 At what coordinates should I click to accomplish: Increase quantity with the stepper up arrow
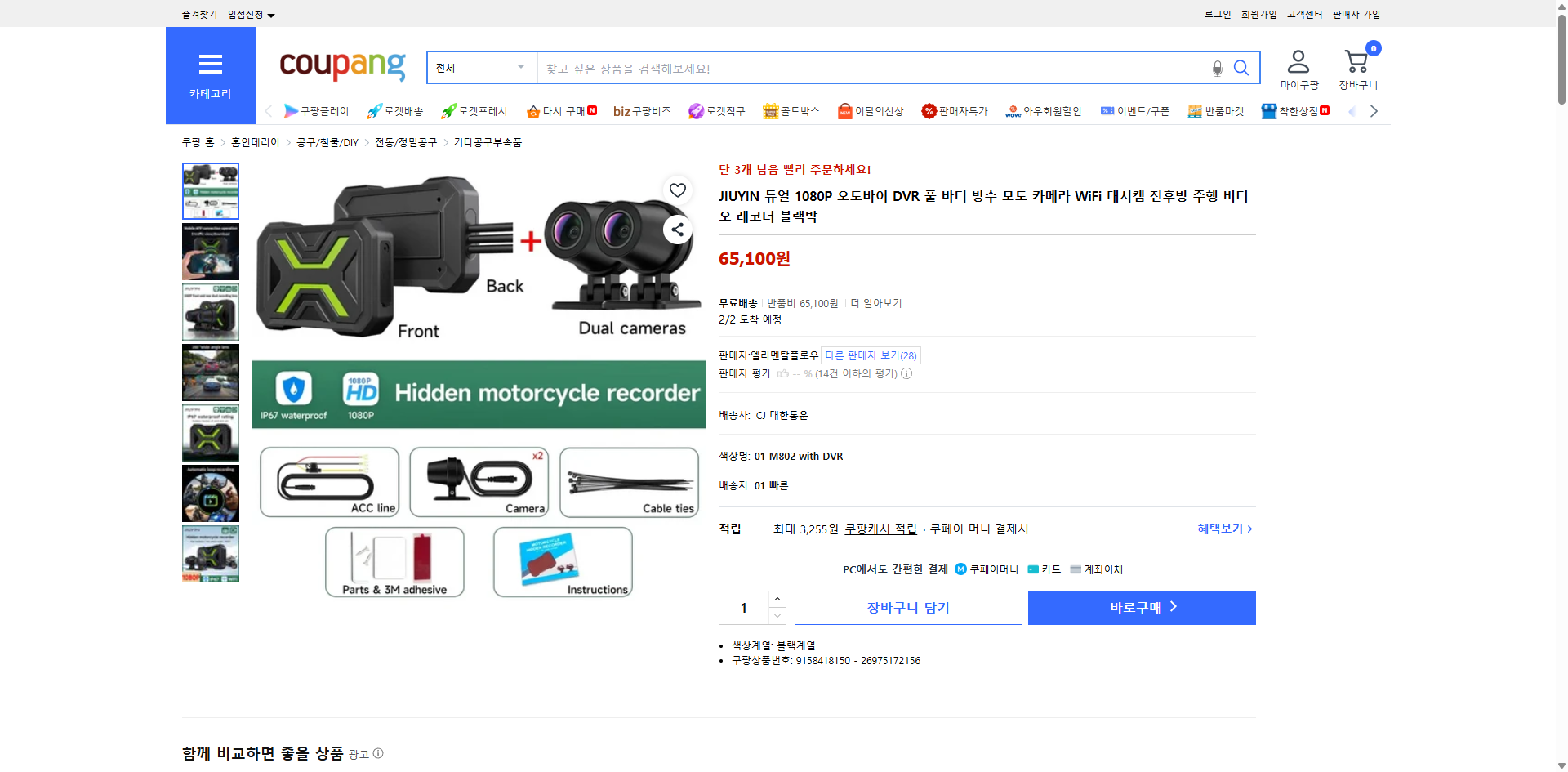coord(777,599)
